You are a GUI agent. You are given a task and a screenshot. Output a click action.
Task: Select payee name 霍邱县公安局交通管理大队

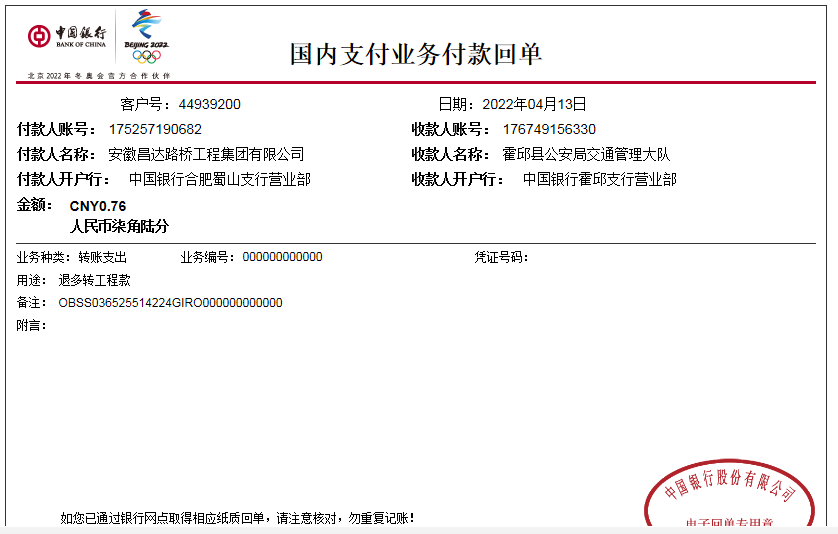[x=586, y=154]
